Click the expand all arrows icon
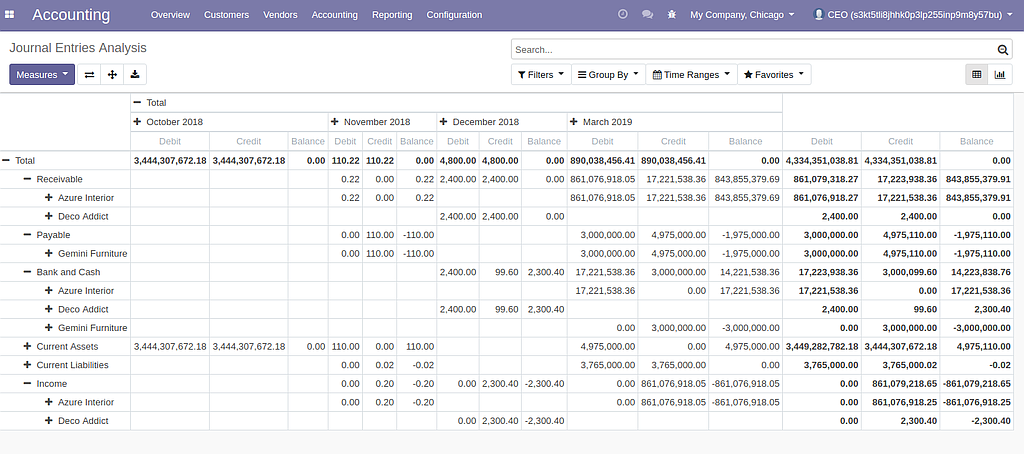The width and height of the screenshot is (1024, 454). coord(112,74)
